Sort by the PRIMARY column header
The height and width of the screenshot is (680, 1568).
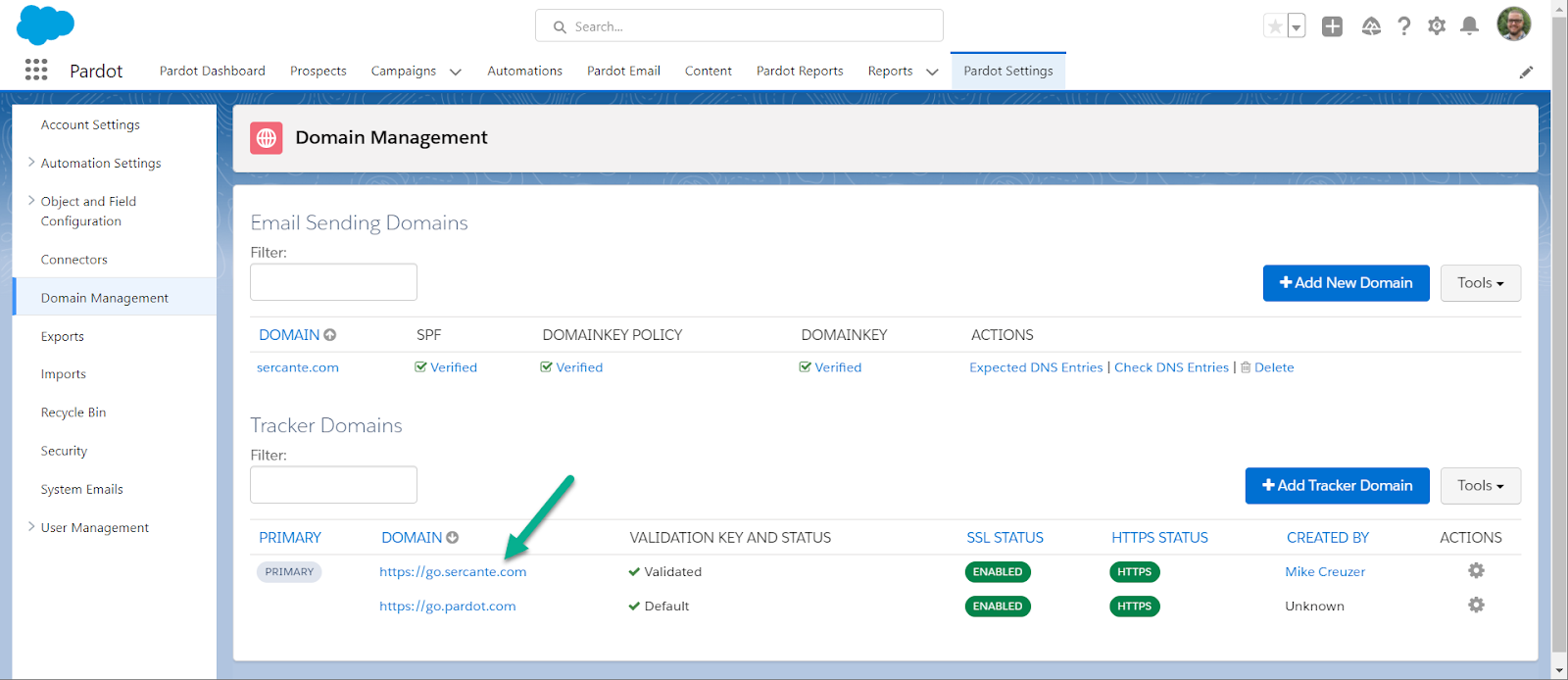pyautogui.click(x=290, y=538)
